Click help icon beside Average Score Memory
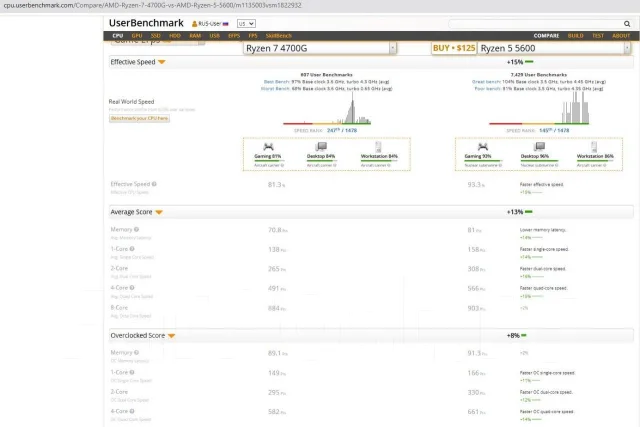Viewport: 640px width, 427px height. (x=136, y=229)
